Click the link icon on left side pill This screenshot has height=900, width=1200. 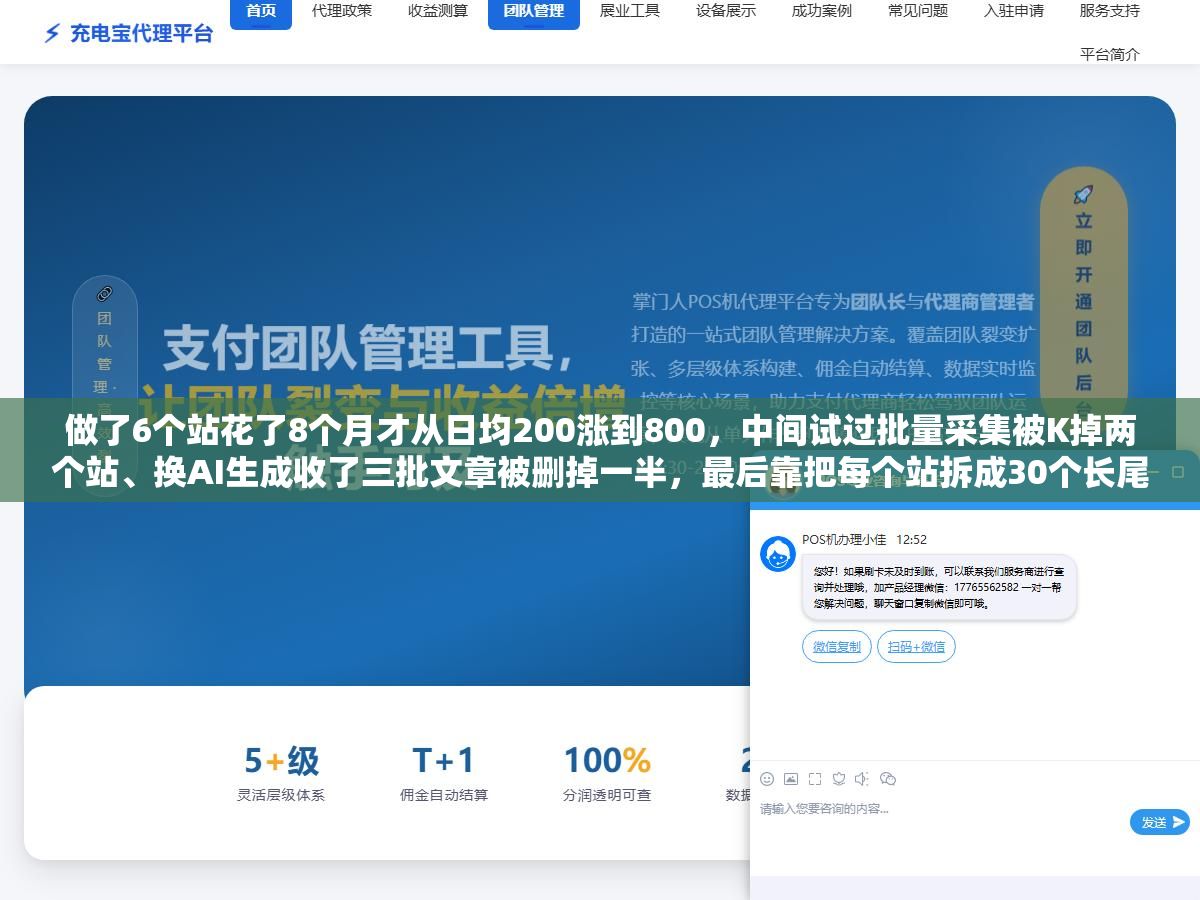(x=104, y=294)
